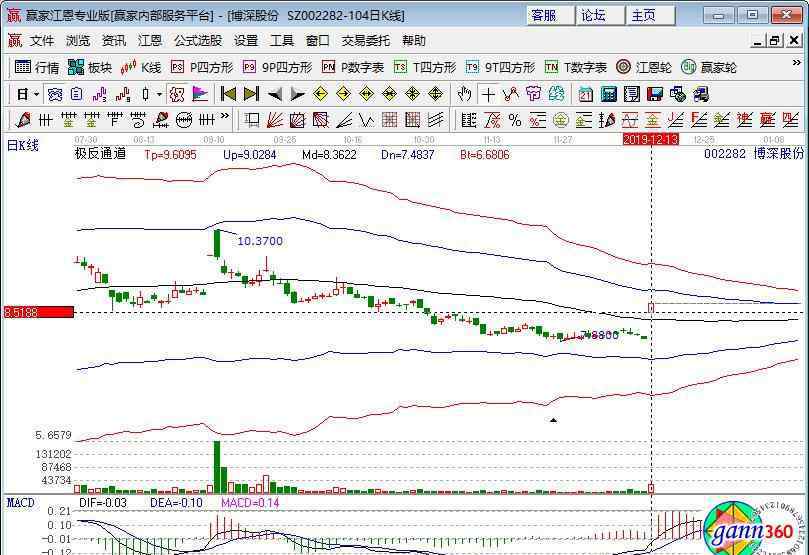Select the hand pan tool
The width and height of the screenshot is (809, 555).
click(465, 94)
